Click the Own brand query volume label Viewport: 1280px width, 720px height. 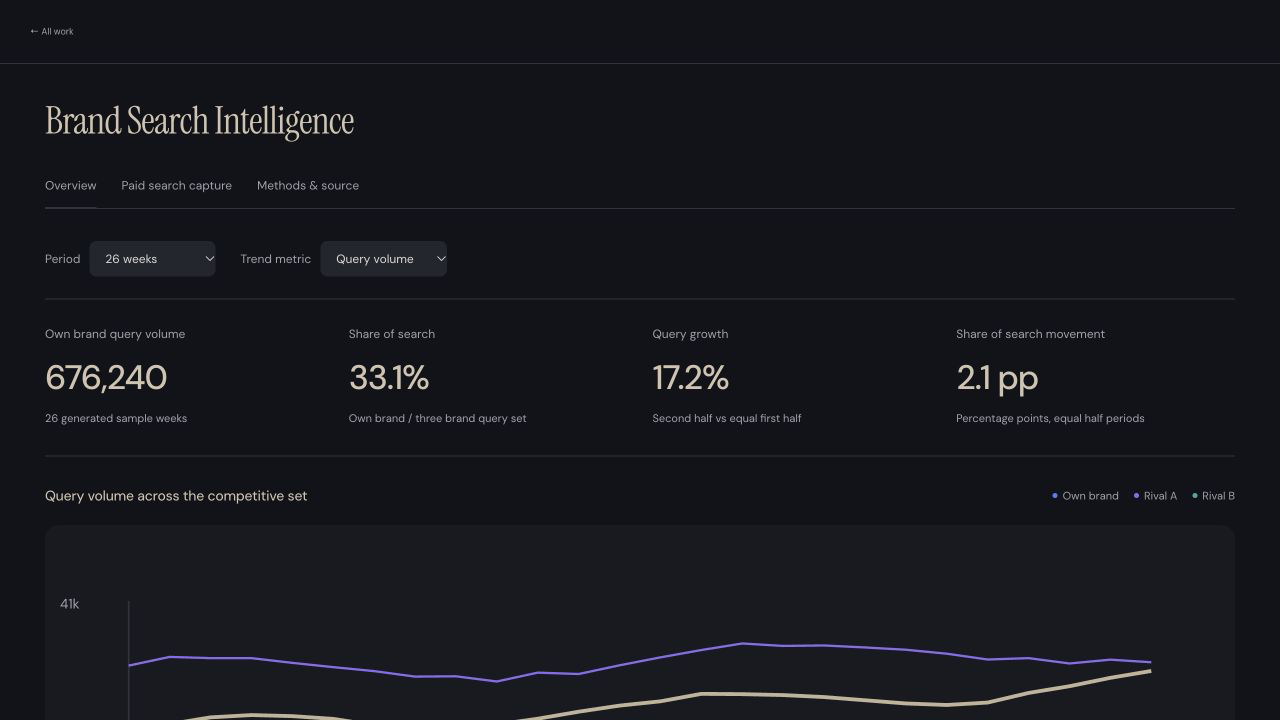115,334
